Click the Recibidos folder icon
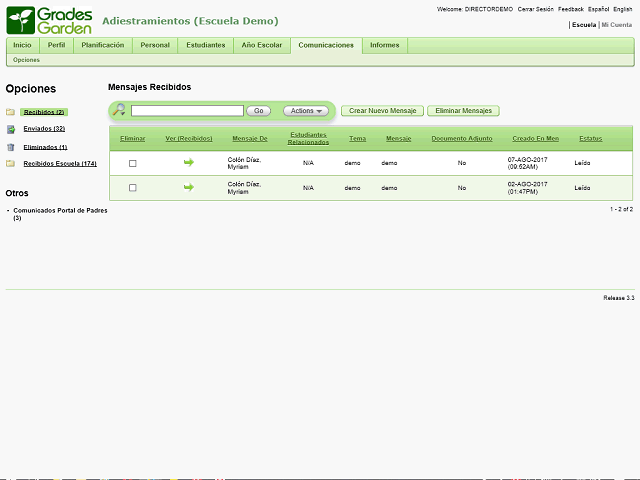 pos(10,112)
